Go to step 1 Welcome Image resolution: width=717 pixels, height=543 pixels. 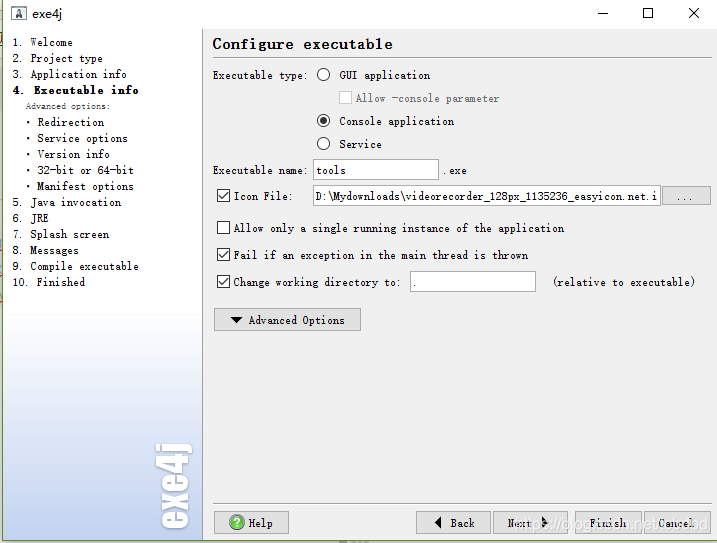coord(43,42)
